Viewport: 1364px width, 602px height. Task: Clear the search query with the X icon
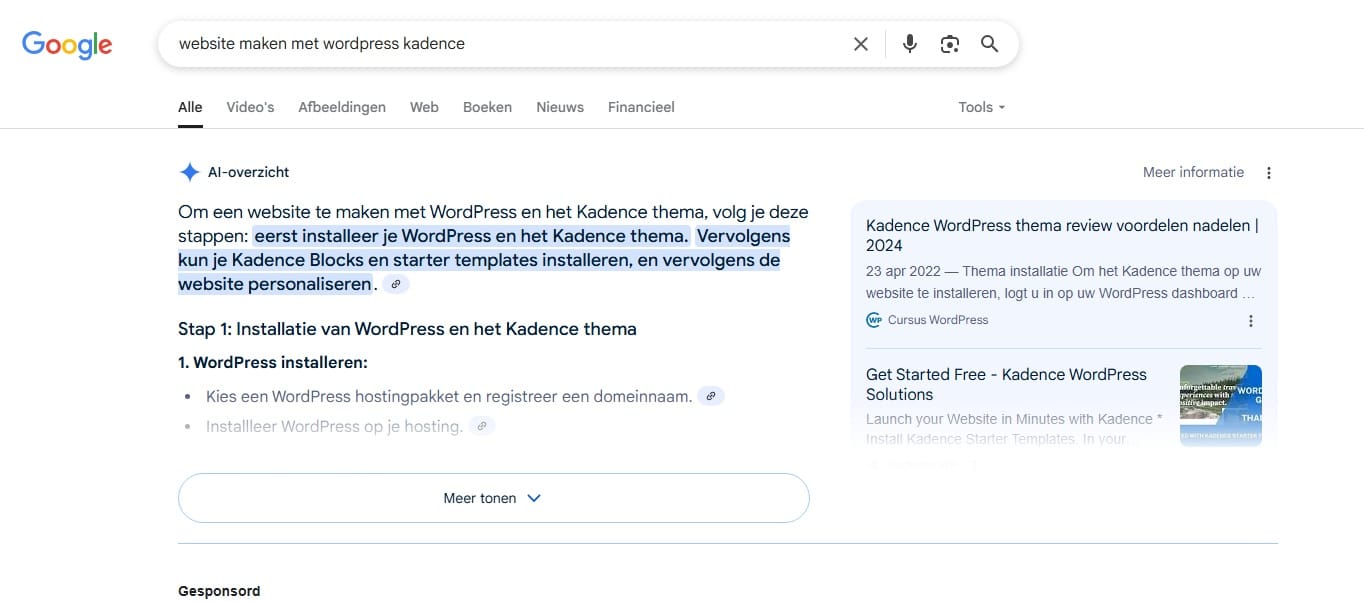[x=860, y=44]
